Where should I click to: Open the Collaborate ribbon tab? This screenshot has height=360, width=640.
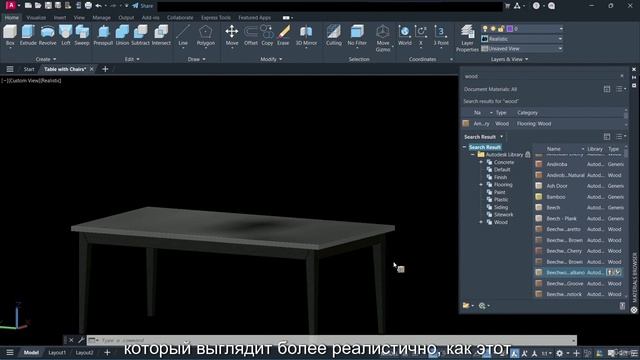click(180, 18)
